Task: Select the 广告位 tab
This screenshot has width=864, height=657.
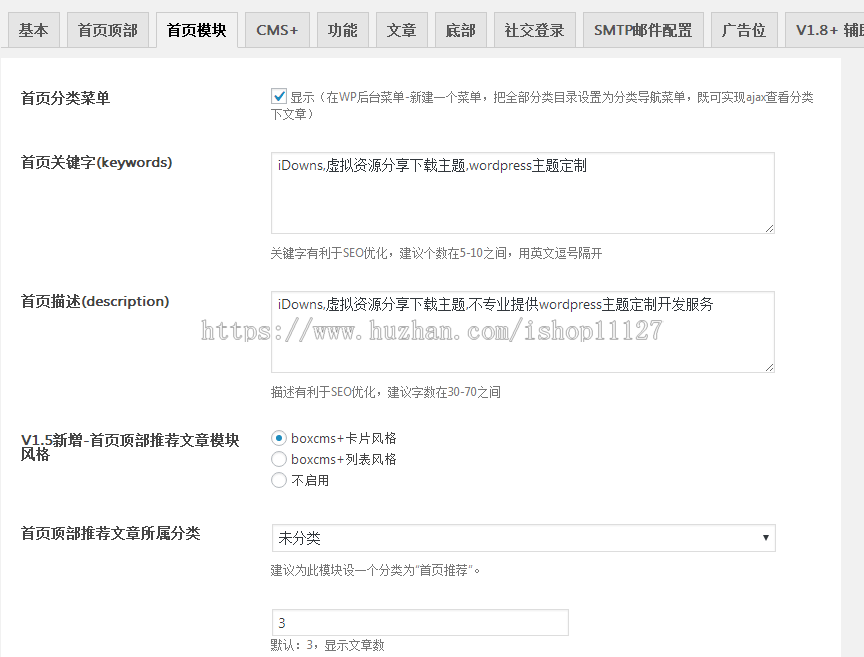Action: coord(744,30)
